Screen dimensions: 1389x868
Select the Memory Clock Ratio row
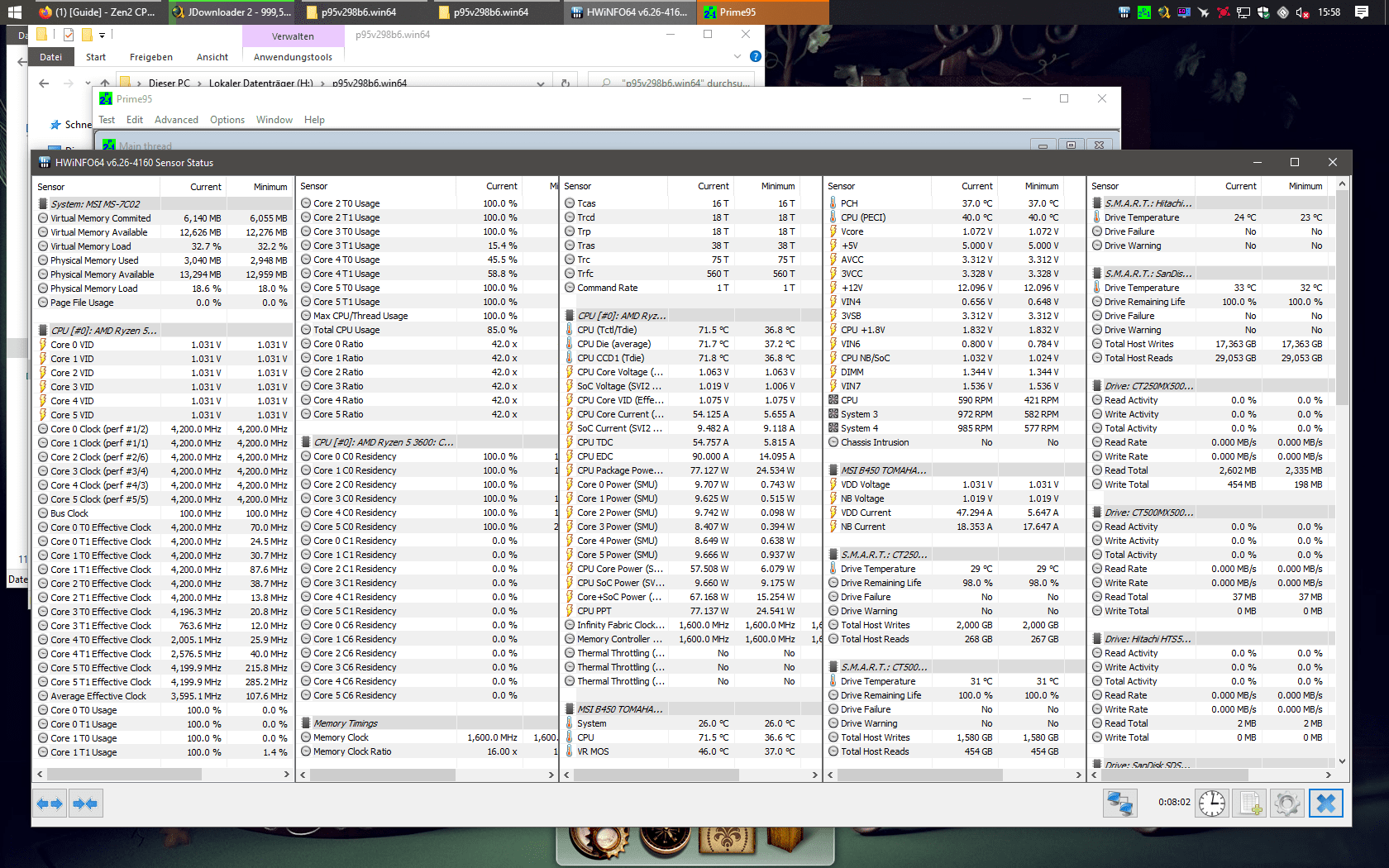pyautogui.click(x=427, y=751)
